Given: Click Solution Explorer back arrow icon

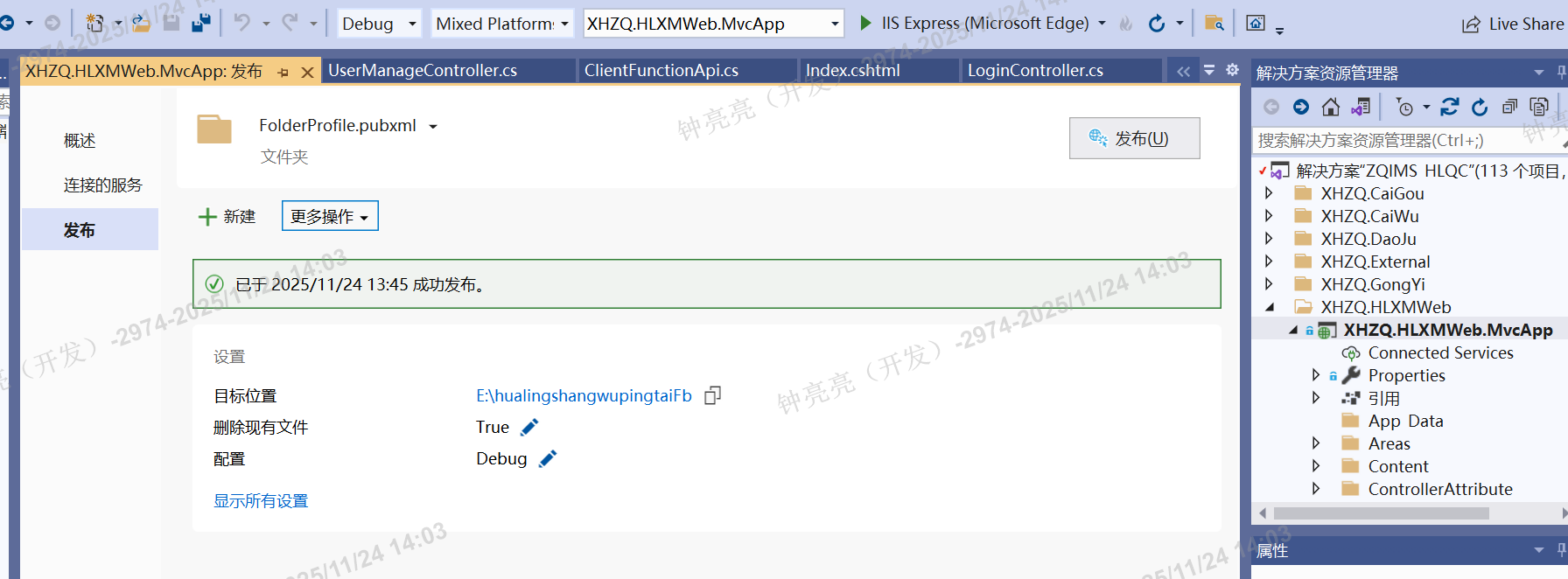Looking at the screenshot, I should [x=1271, y=107].
